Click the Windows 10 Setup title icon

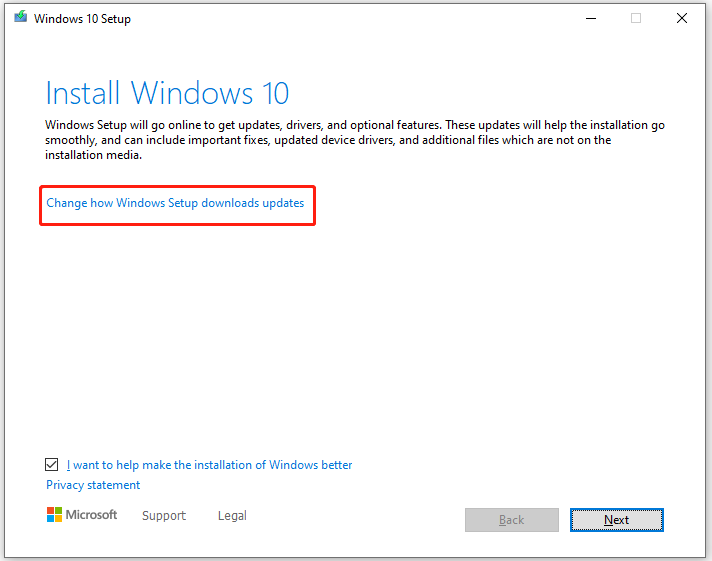[x=20, y=18]
